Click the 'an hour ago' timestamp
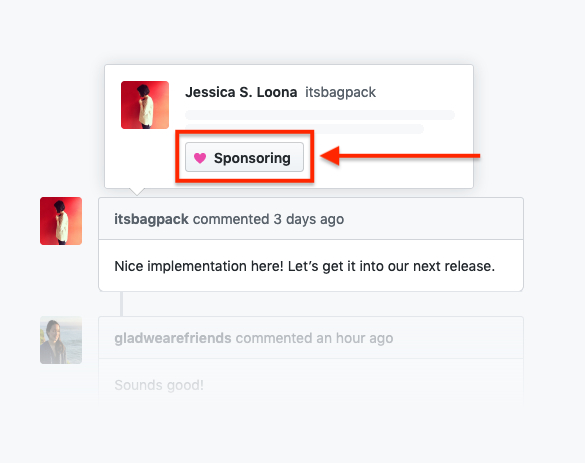585x463 pixels. coord(354,338)
